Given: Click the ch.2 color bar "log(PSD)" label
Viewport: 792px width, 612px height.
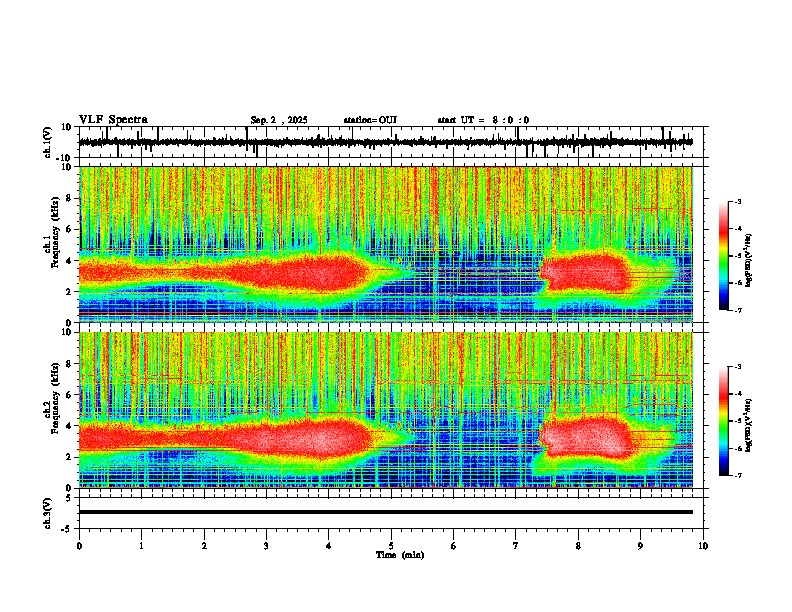Looking at the screenshot, I should tap(749, 425).
